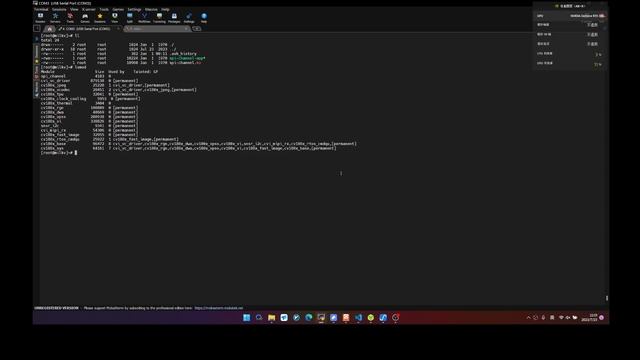The width and height of the screenshot is (640, 360).
Task: Click the cvi_vc_driver module row
Action: (89, 80)
